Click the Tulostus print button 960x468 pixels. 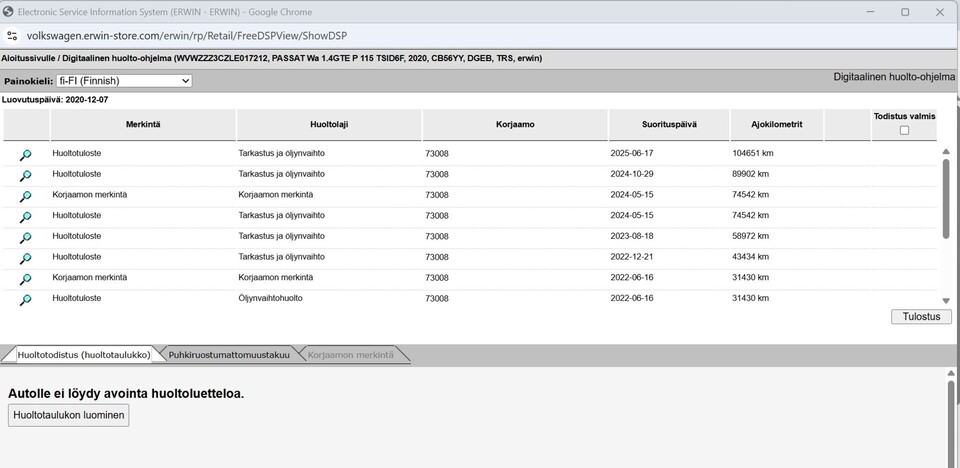(x=921, y=317)
